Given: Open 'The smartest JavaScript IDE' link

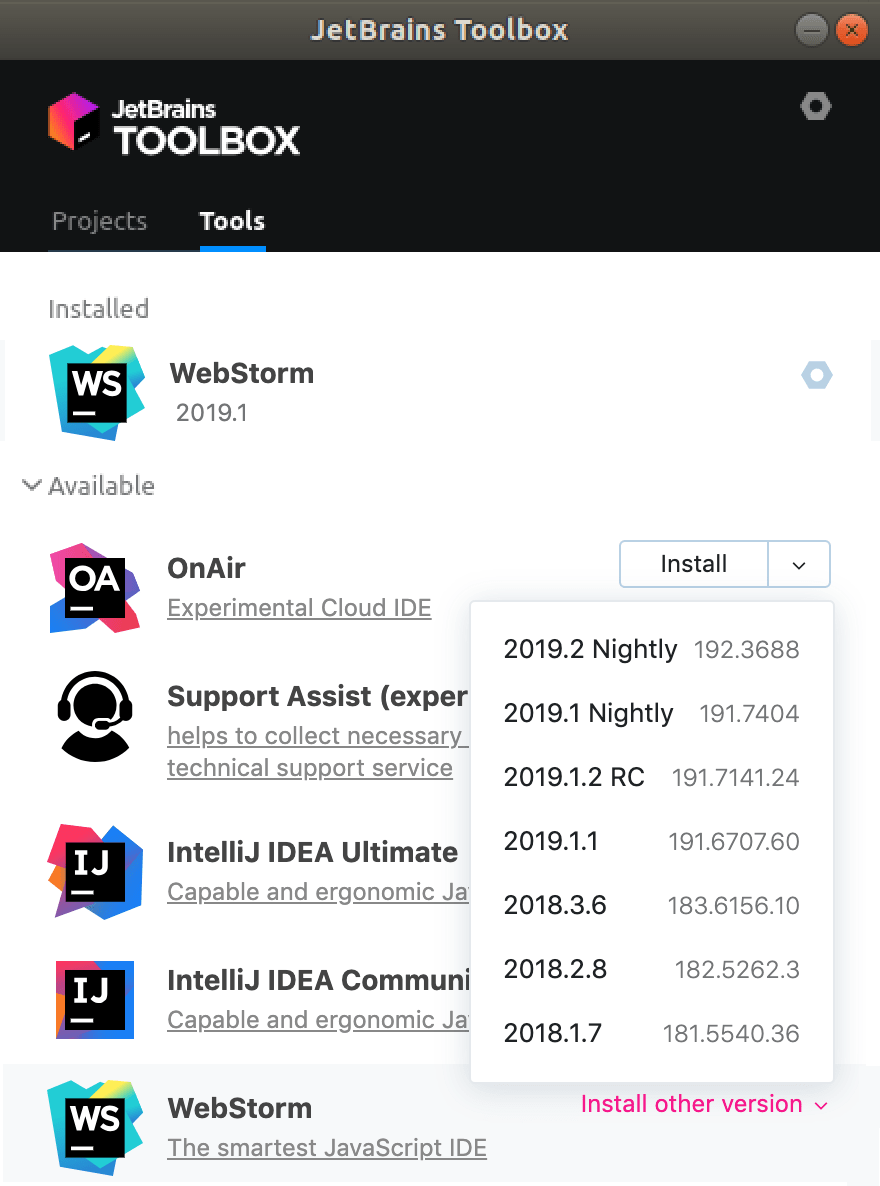Looking at the screenshot, I should click(327, 1147).
